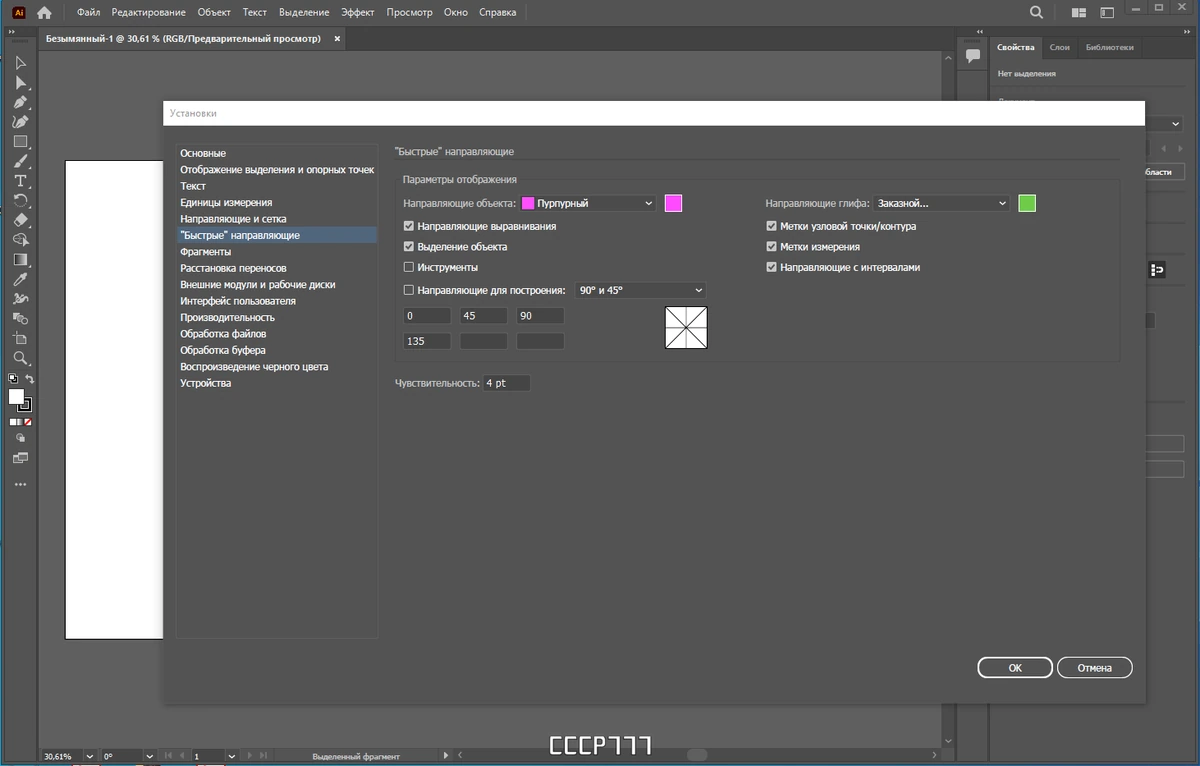This screenshot has width=1200, height=766.
Task: Collapse the right panel dock arrows
Action: [1188, 32]
